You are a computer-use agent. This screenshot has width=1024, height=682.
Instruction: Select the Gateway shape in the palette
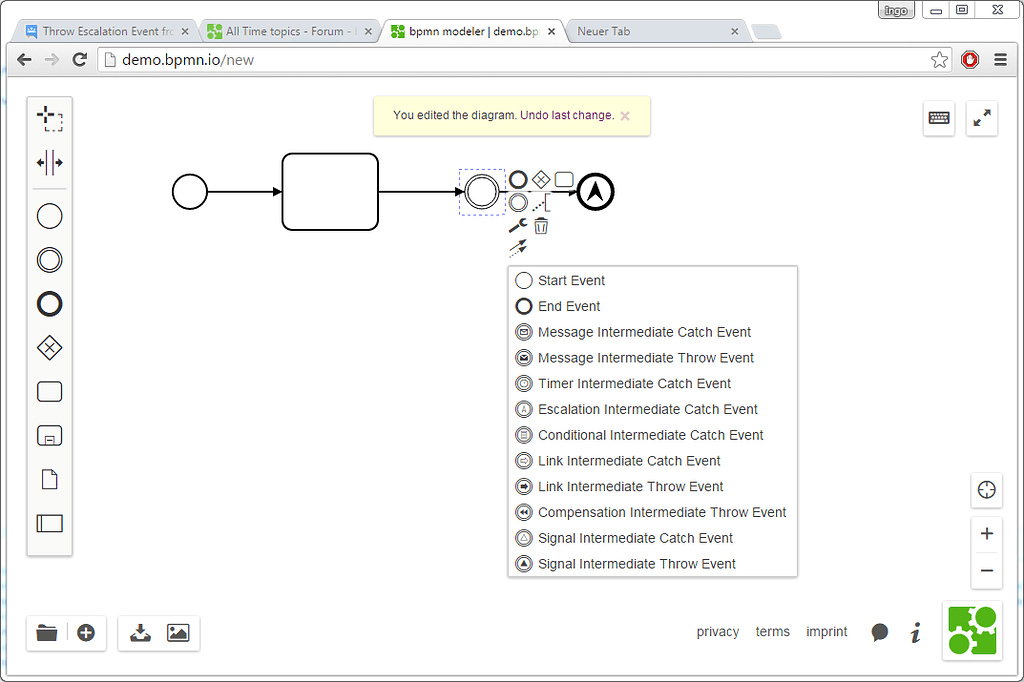pos(49,347)
